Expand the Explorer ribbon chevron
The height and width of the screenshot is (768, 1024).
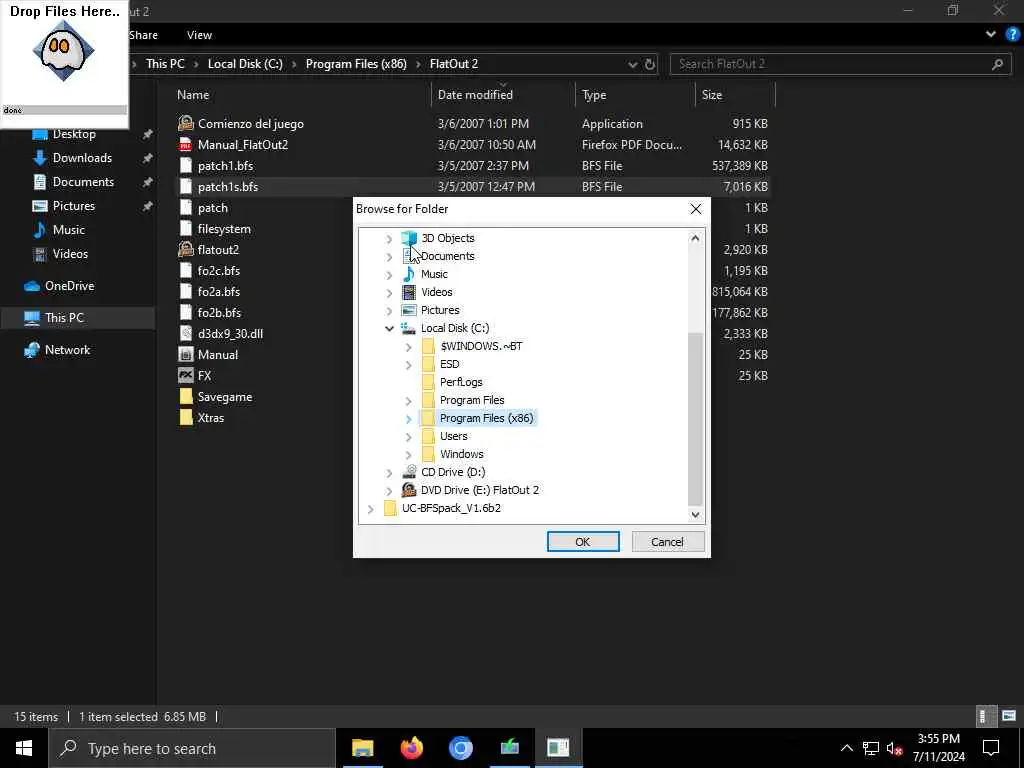991,35
